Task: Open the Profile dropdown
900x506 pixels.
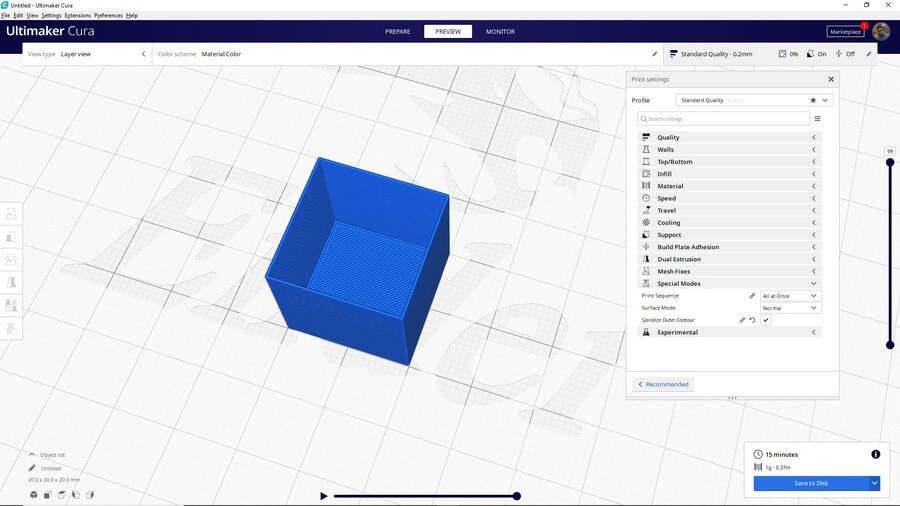Action: (754, 100)
